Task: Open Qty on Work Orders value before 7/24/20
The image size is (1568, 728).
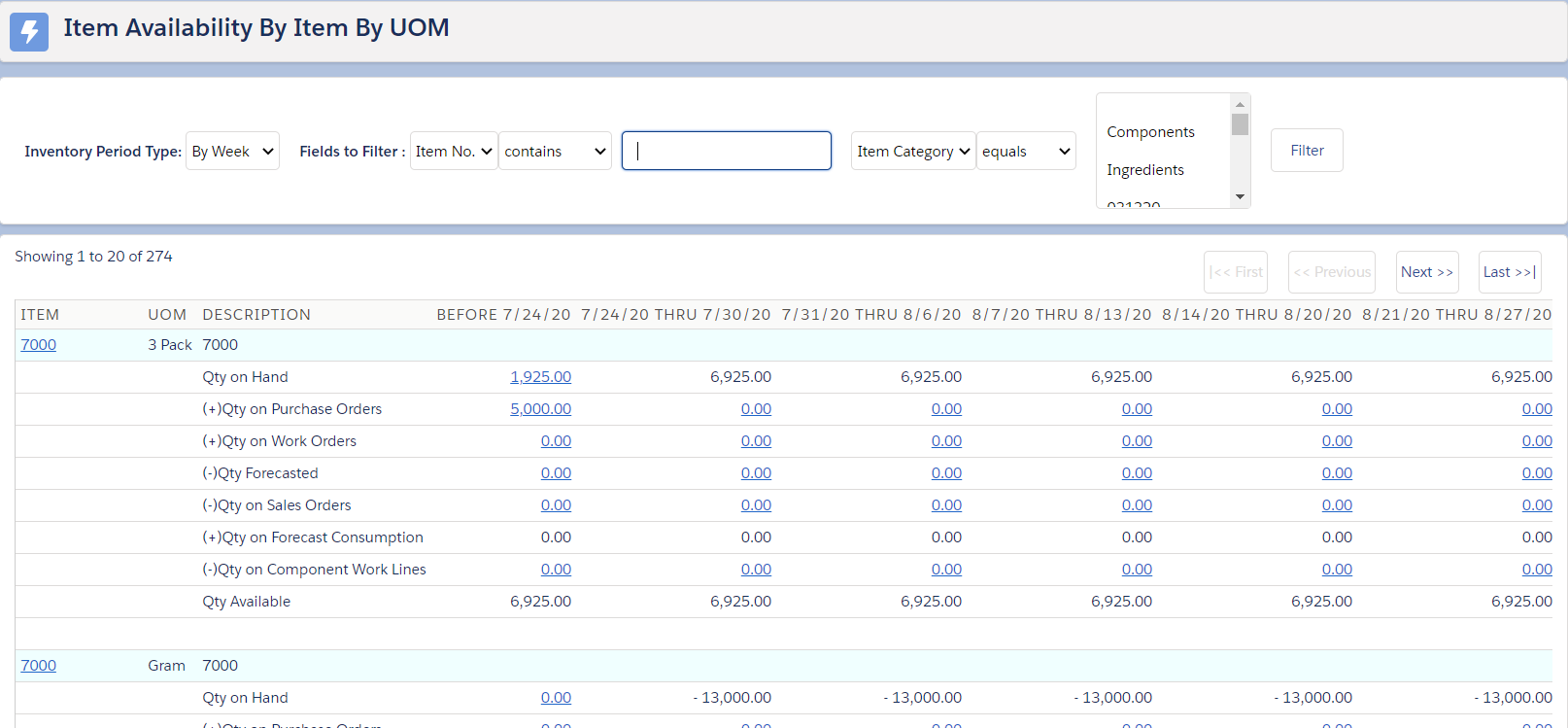Action: click(556, 441)
